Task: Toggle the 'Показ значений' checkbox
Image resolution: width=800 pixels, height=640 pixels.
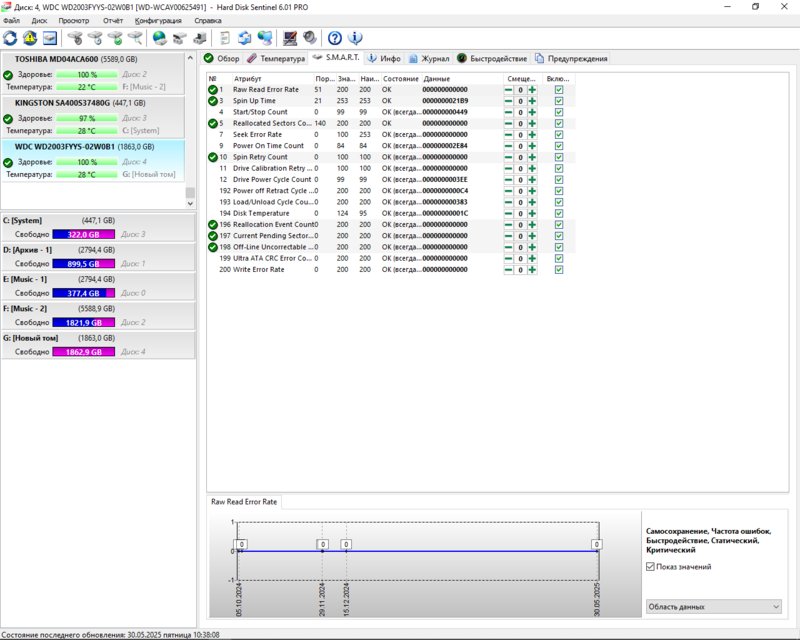Action: coord(651,567)
